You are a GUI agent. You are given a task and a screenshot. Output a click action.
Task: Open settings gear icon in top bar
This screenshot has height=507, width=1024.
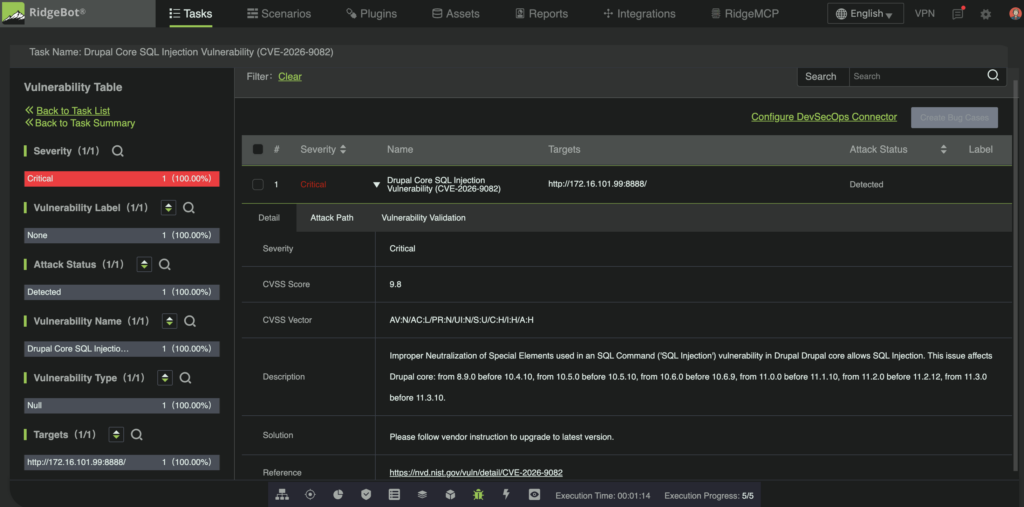coord(985,14)
